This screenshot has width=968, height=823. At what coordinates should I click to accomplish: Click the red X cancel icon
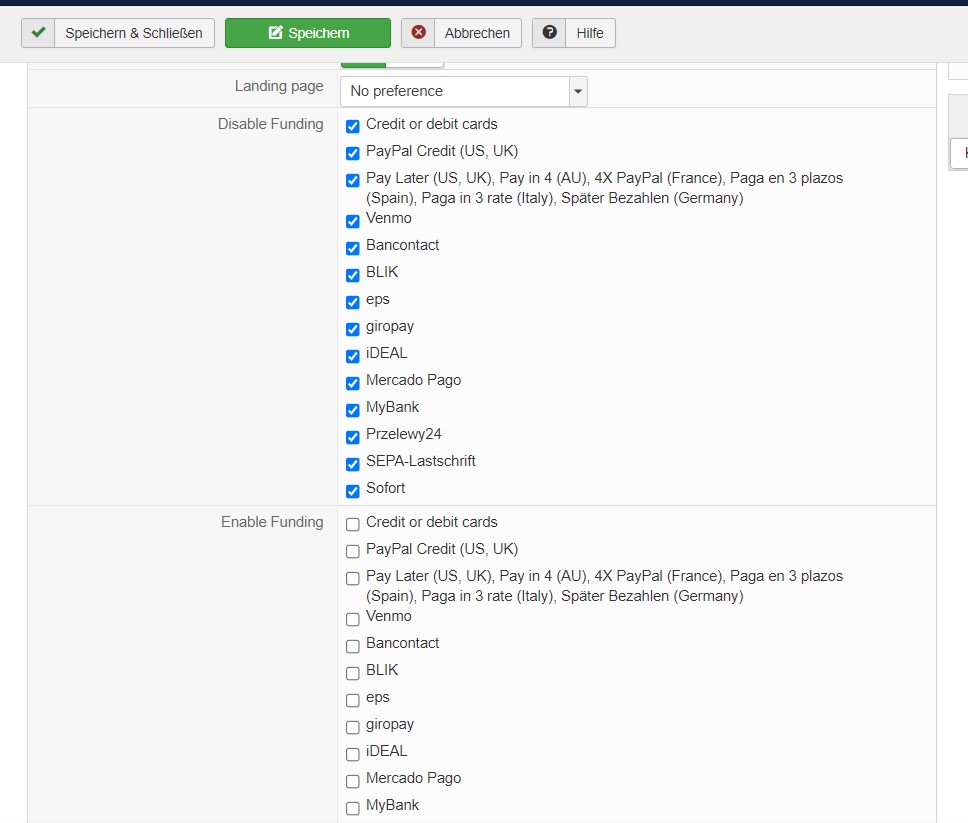point(419,32)
